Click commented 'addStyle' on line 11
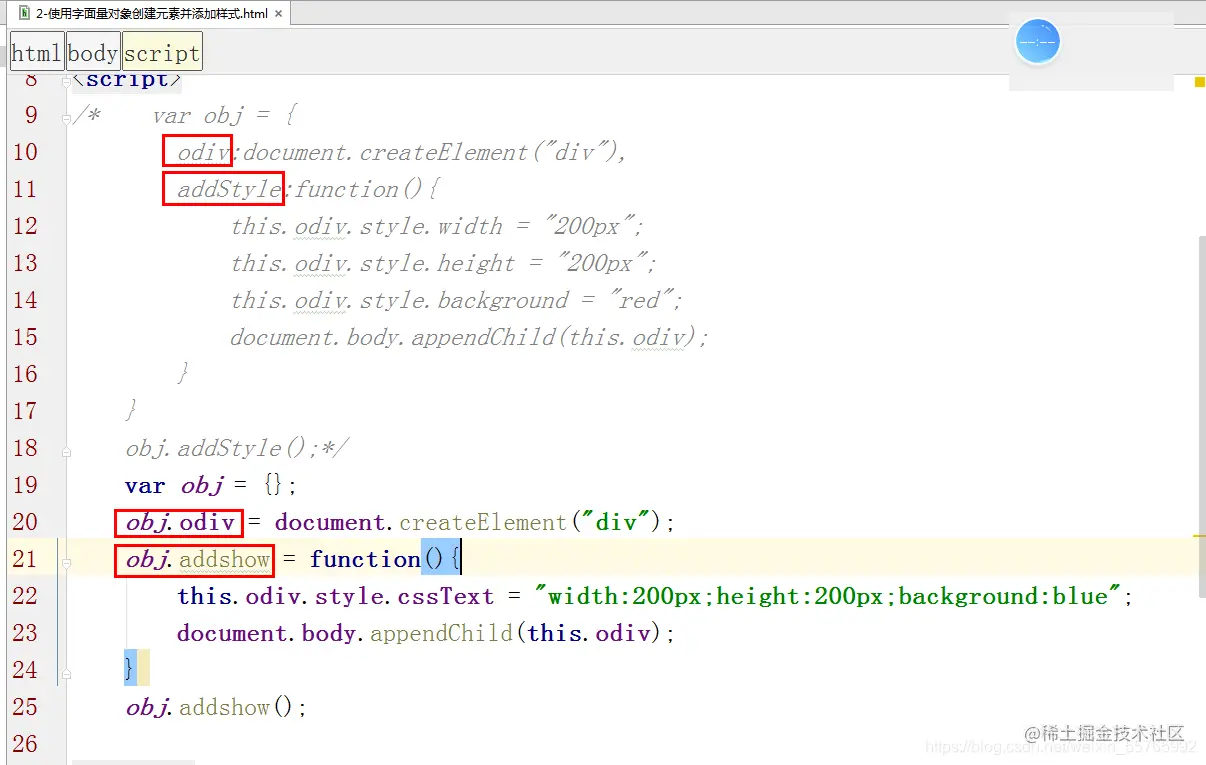The height and width of the screenshot is (765, 1206). click(x=230, y=190)
